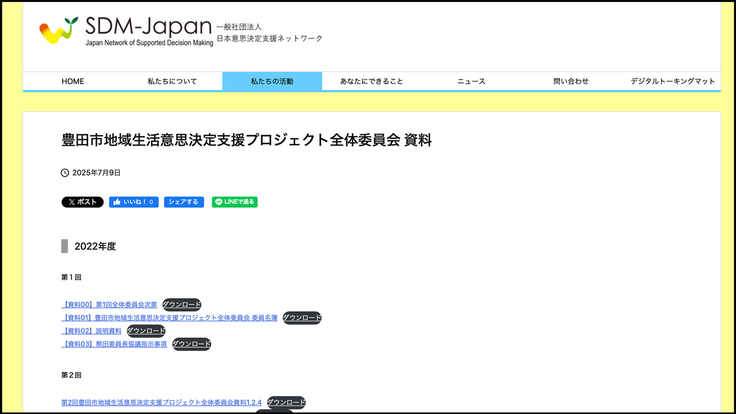
Task: Open 【資料00】第1回全体委員会次第 link
Action: 109,304
